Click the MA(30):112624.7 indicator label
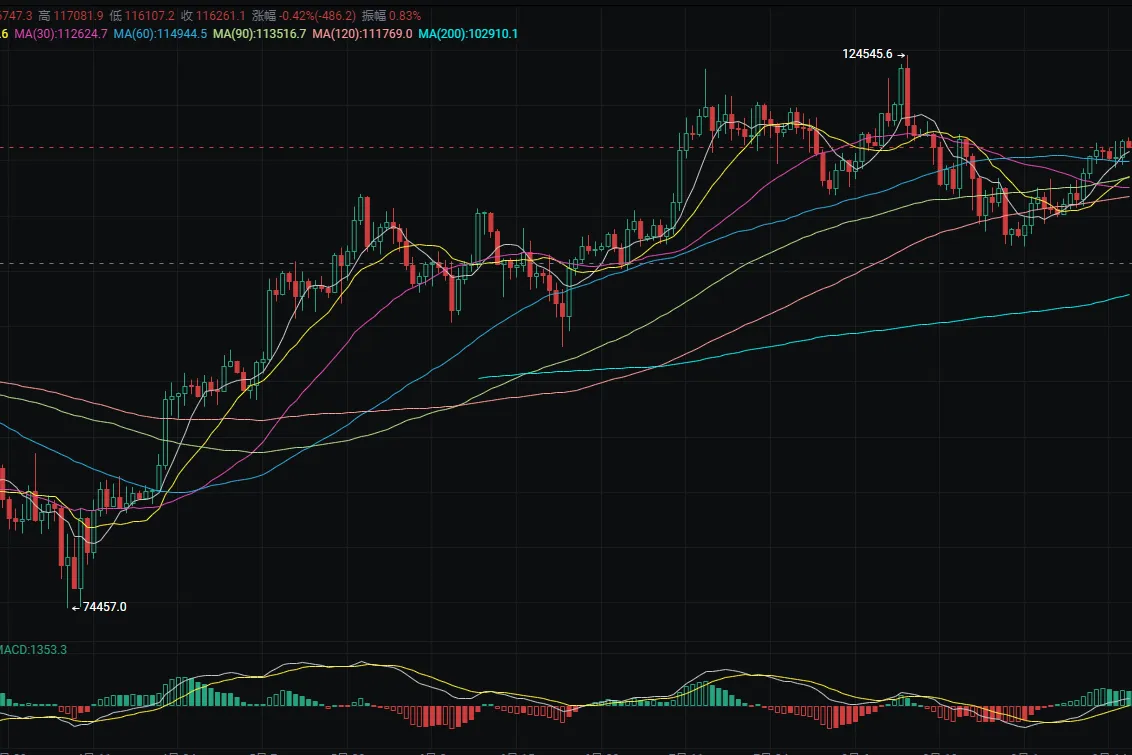The image size is (1132, 755). click(x=61, y=34)
